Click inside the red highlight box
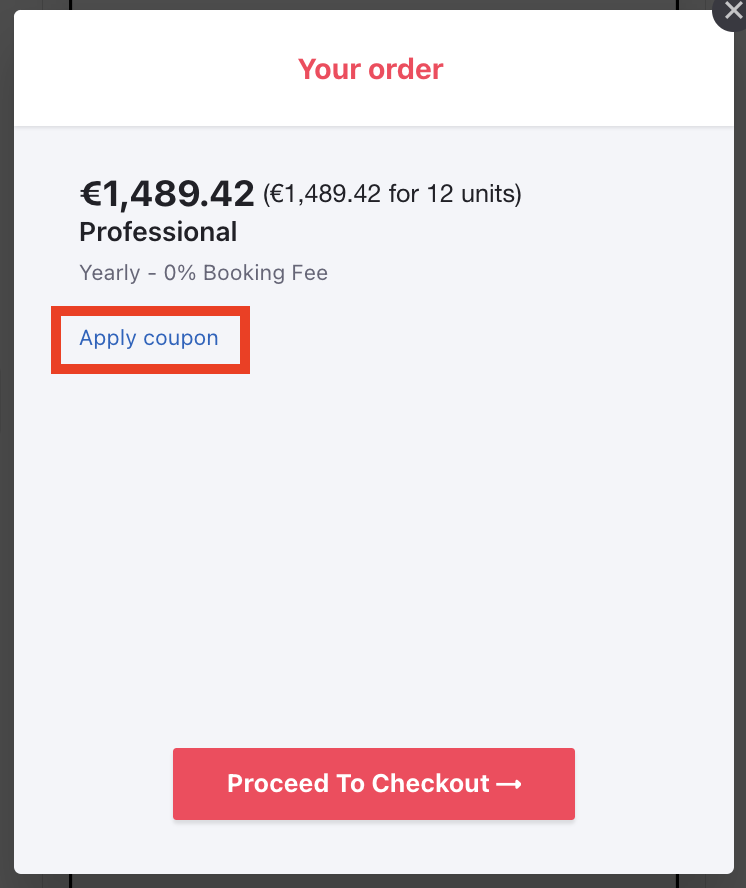 click(x=150, y=339)
